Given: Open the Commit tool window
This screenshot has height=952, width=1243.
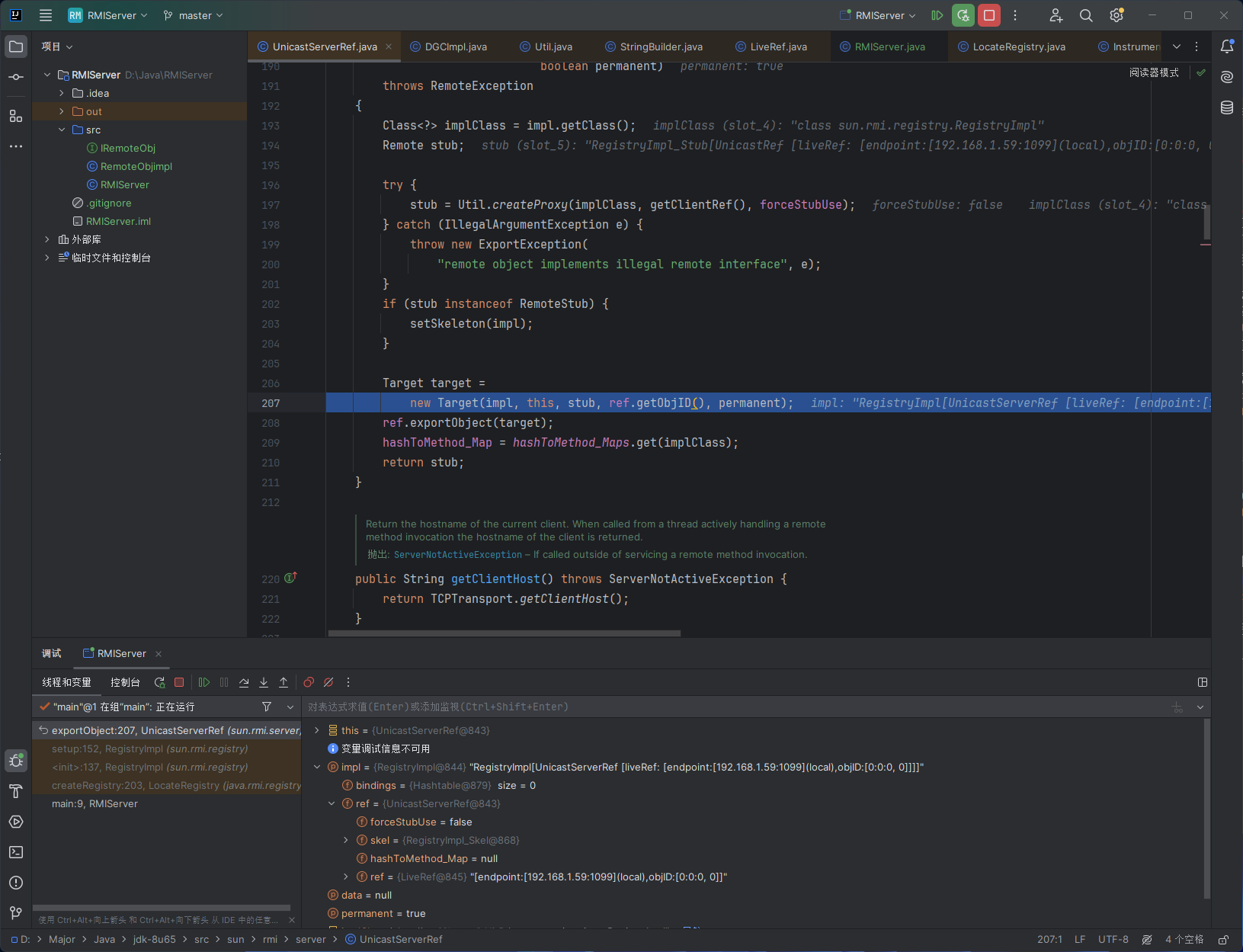Looking at the screenshot, I should point(16,77).
